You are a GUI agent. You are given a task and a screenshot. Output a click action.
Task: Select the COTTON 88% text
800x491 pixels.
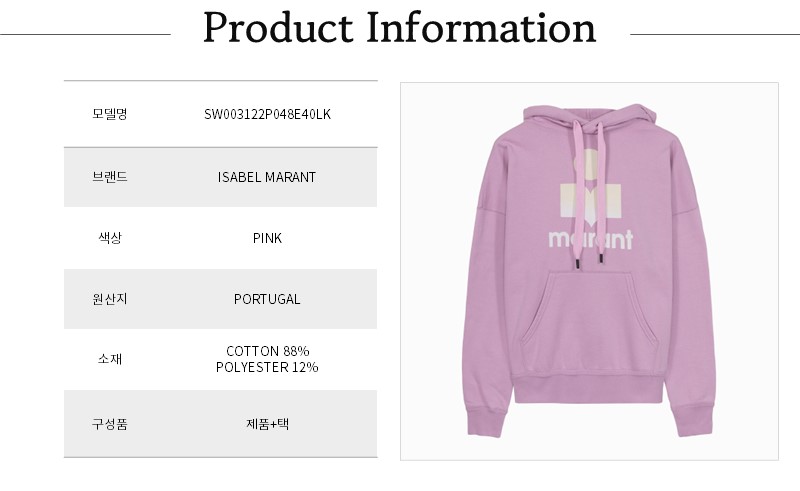pyautogui.click(x=267, y=351)
